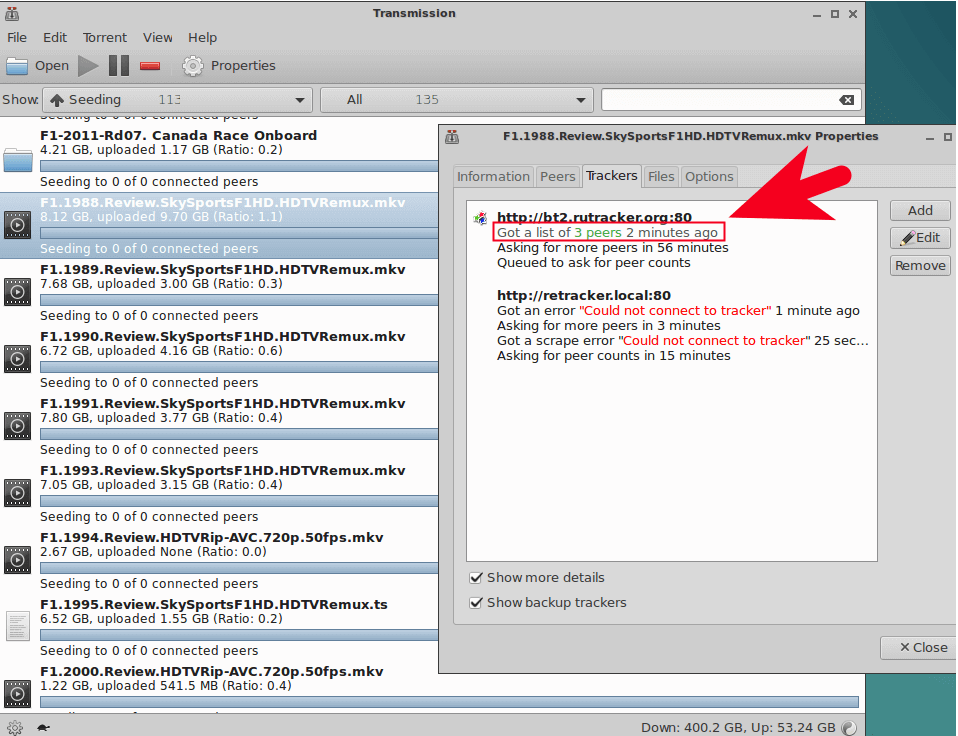Minimize the Properties dialog window
This screenshot has height=736, width=958.
point(929,137)
